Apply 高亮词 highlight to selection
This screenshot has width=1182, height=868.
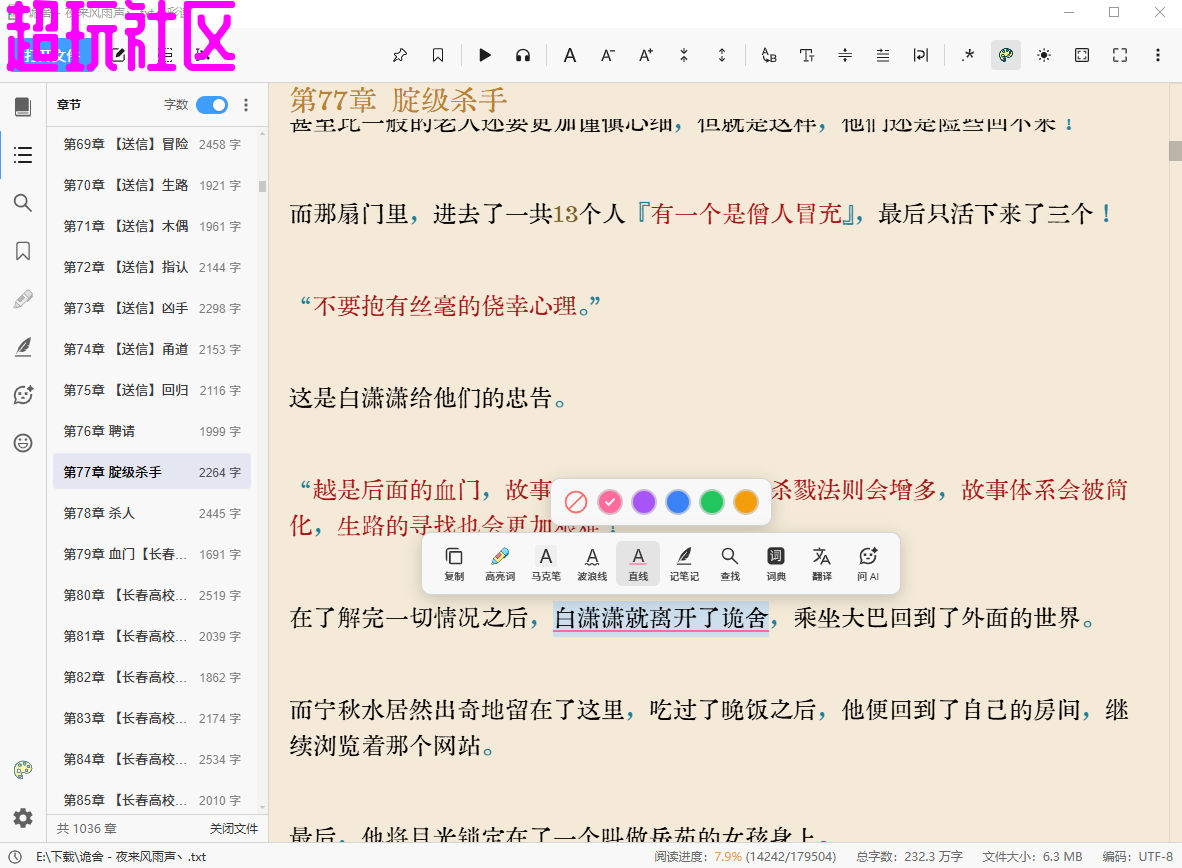click(x=500, y=563)
